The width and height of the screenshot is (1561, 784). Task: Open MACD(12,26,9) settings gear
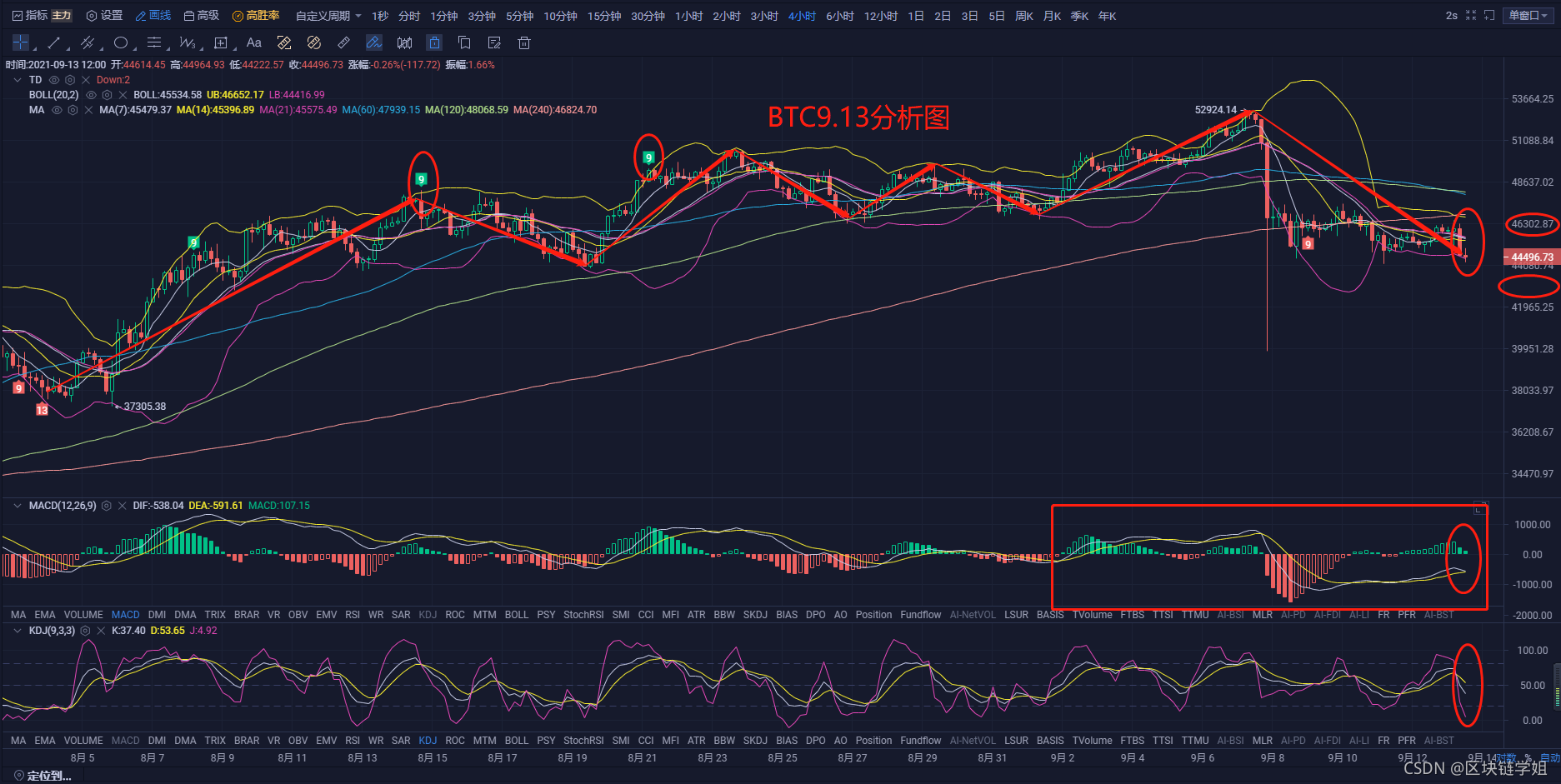point(107,506)
